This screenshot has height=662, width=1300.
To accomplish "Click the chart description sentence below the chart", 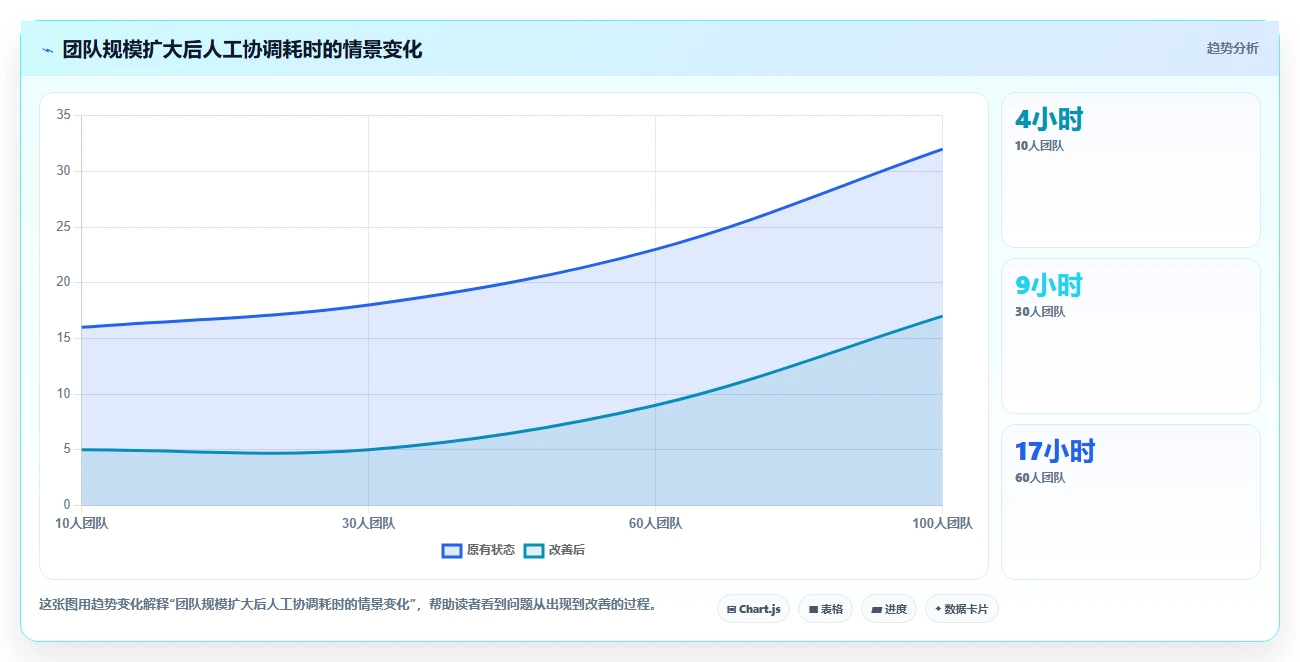I will [x=347, y=605].
